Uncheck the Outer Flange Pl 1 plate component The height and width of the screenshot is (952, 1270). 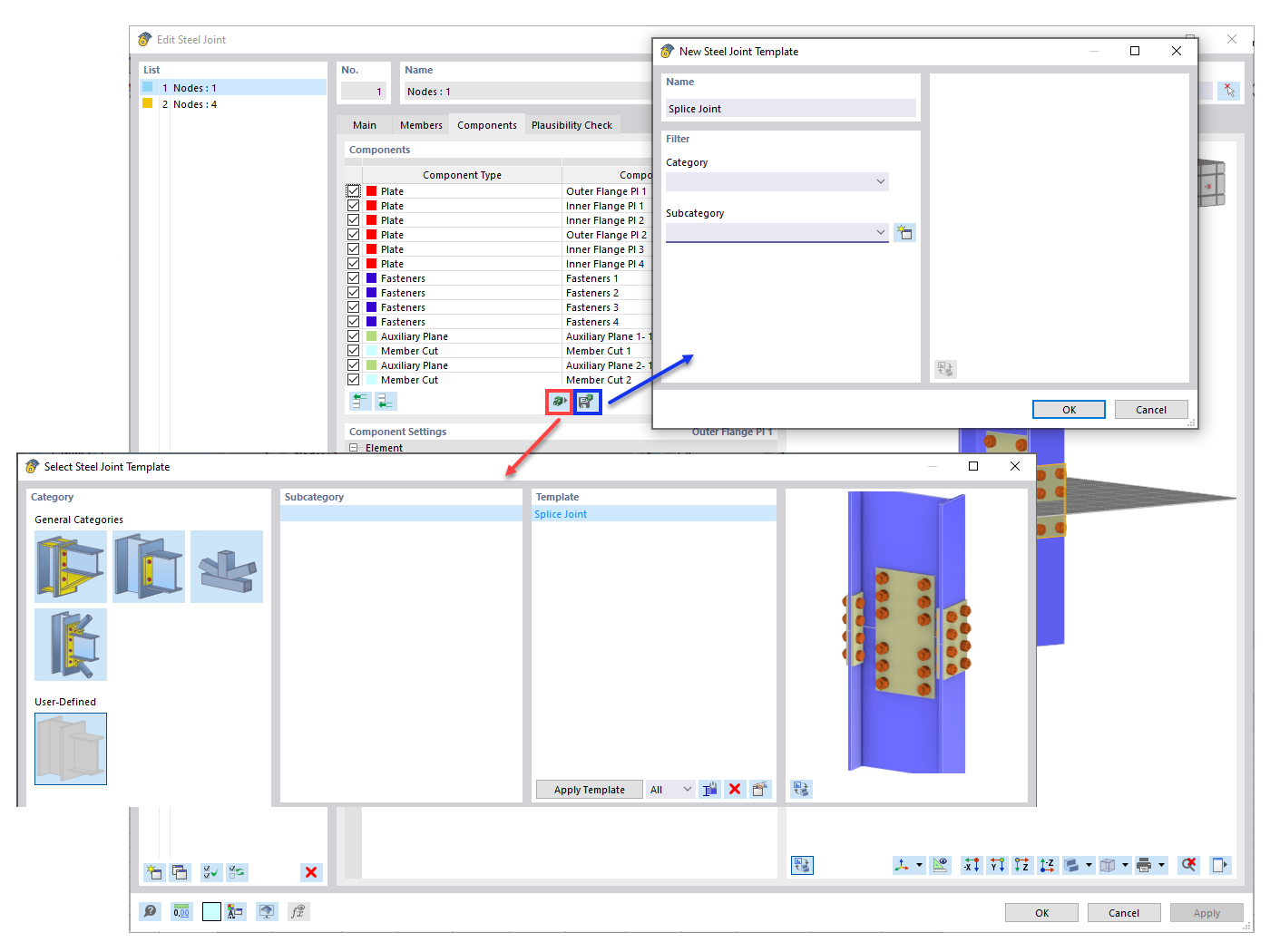[354, 190]
